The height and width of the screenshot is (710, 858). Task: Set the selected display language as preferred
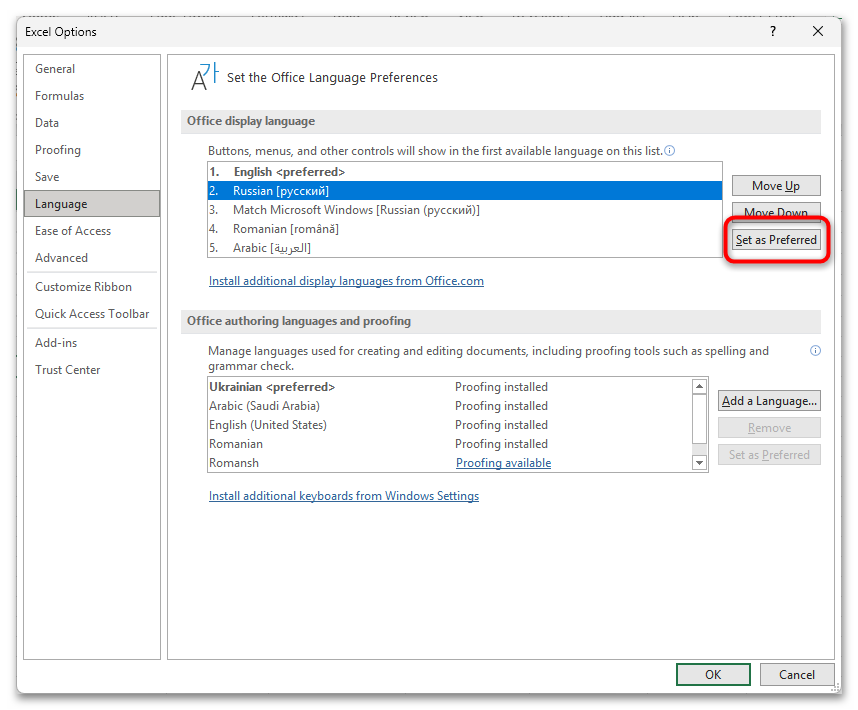776,240
